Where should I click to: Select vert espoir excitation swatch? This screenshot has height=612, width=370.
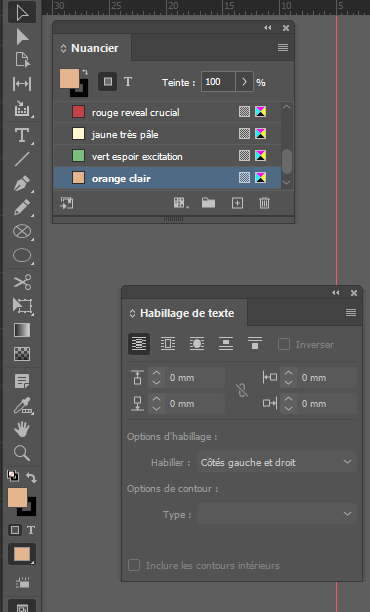(167, 156)
